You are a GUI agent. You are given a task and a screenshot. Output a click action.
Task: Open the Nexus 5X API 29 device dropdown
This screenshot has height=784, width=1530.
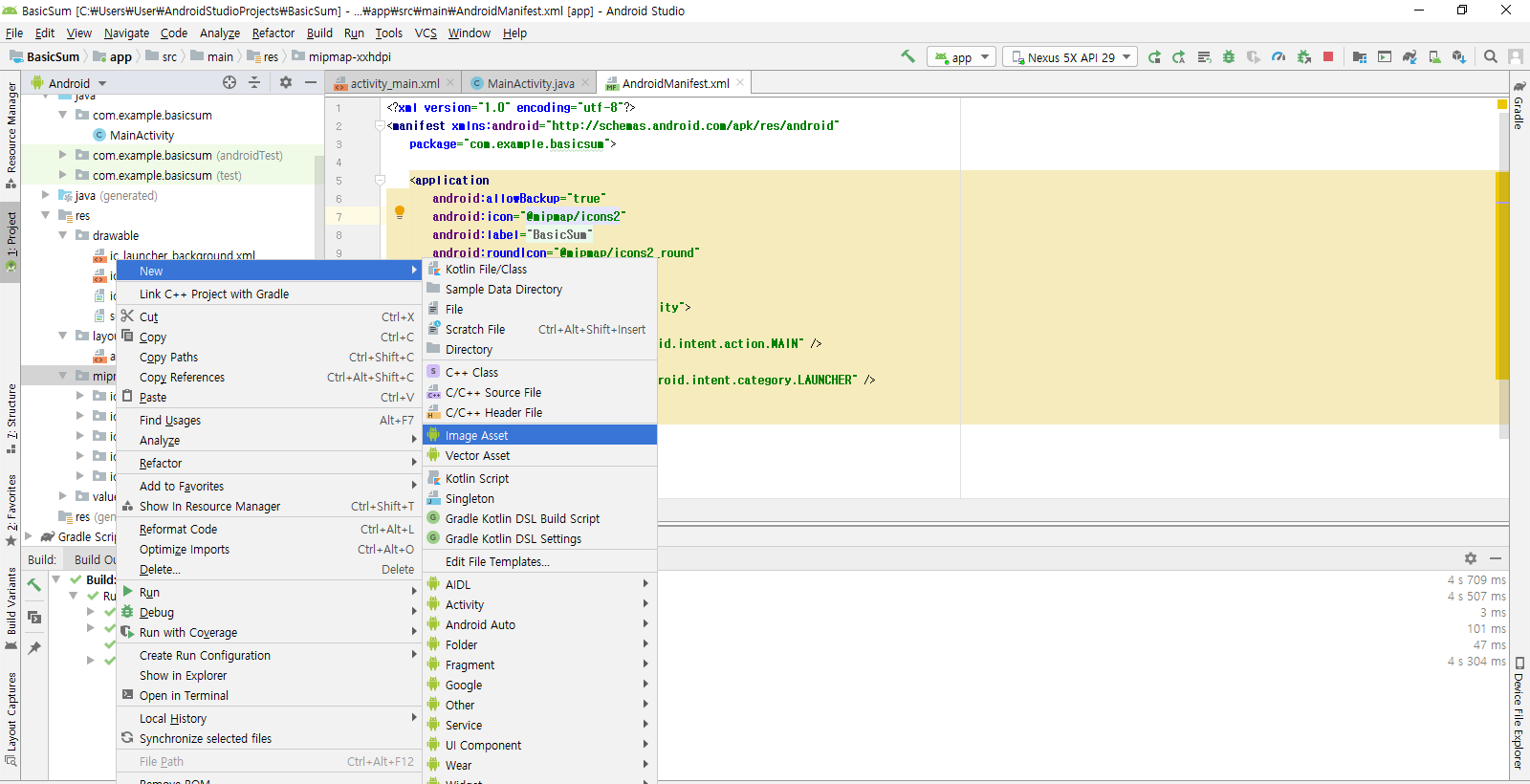pyautogui.click(x=1069, y=57)
